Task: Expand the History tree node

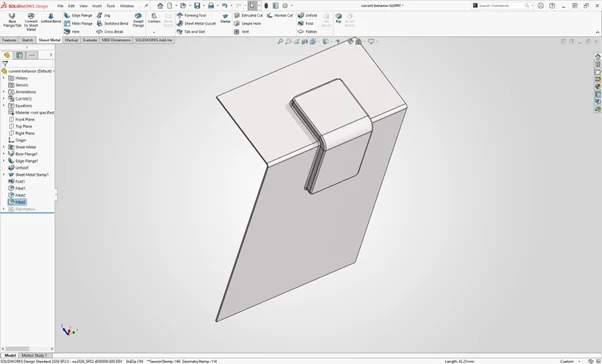Action: click(4, 78)
